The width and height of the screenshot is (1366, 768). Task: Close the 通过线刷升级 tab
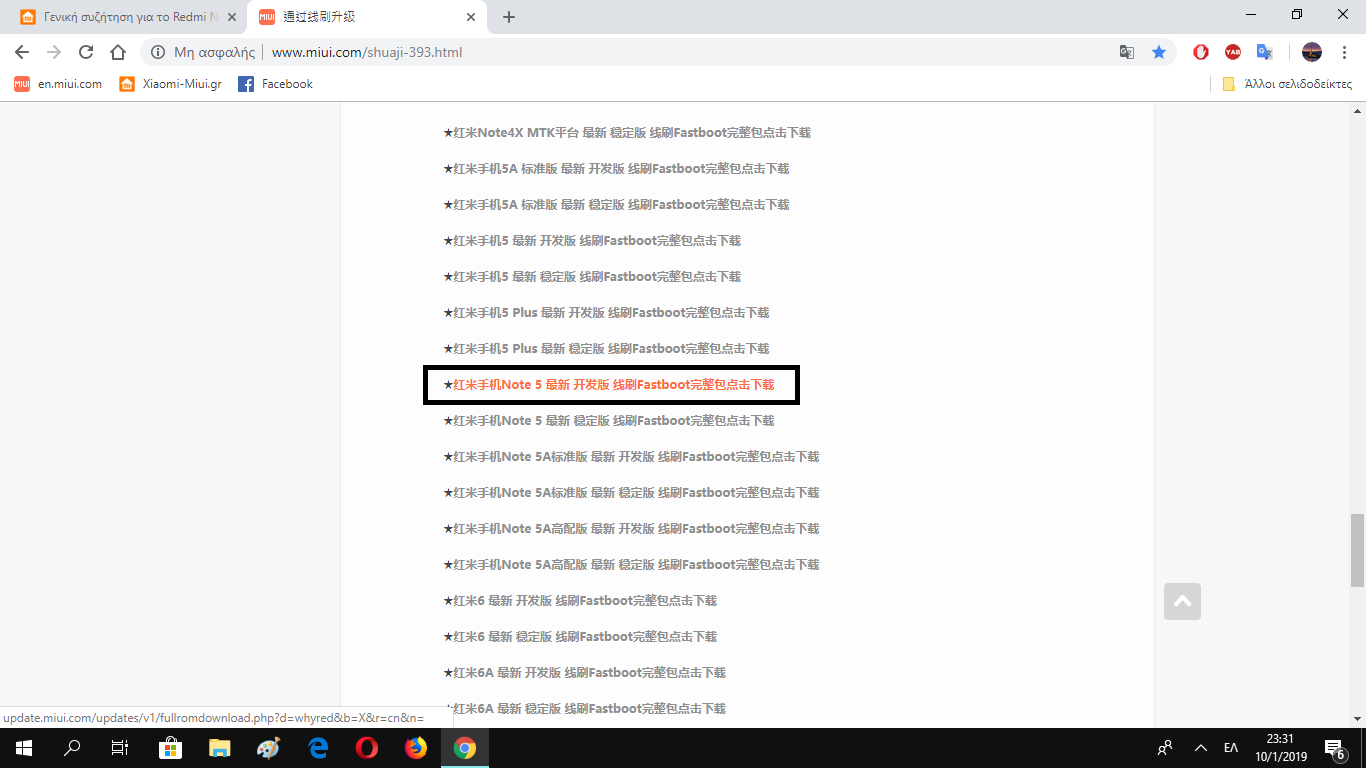pyautogui.click(x=472, y=17)
